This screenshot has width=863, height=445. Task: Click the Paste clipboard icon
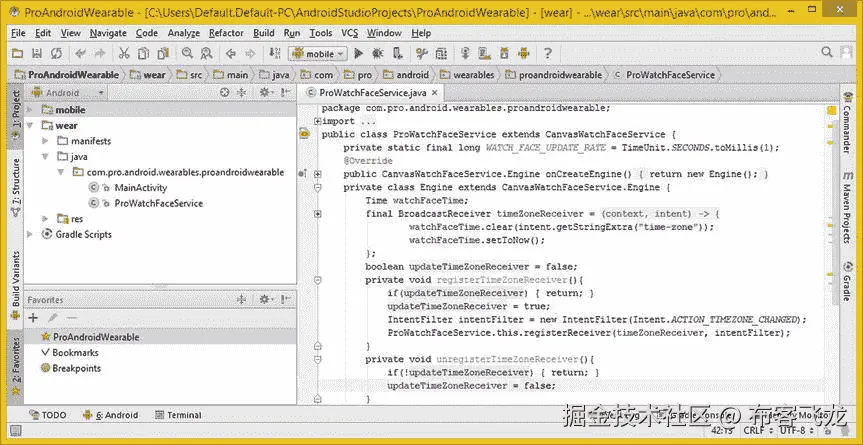(163, 53)
